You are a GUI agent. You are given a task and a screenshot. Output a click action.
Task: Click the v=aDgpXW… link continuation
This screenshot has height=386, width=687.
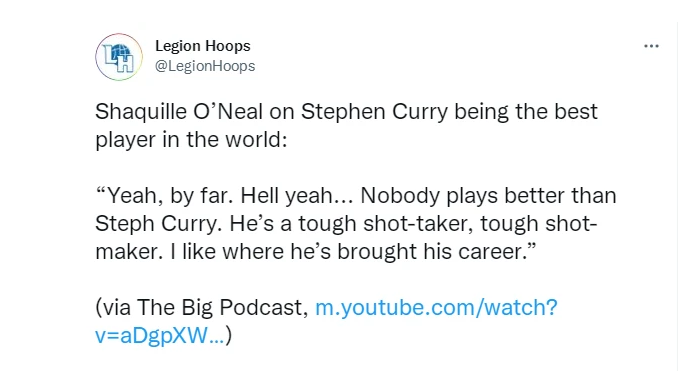tap(159, 336)
